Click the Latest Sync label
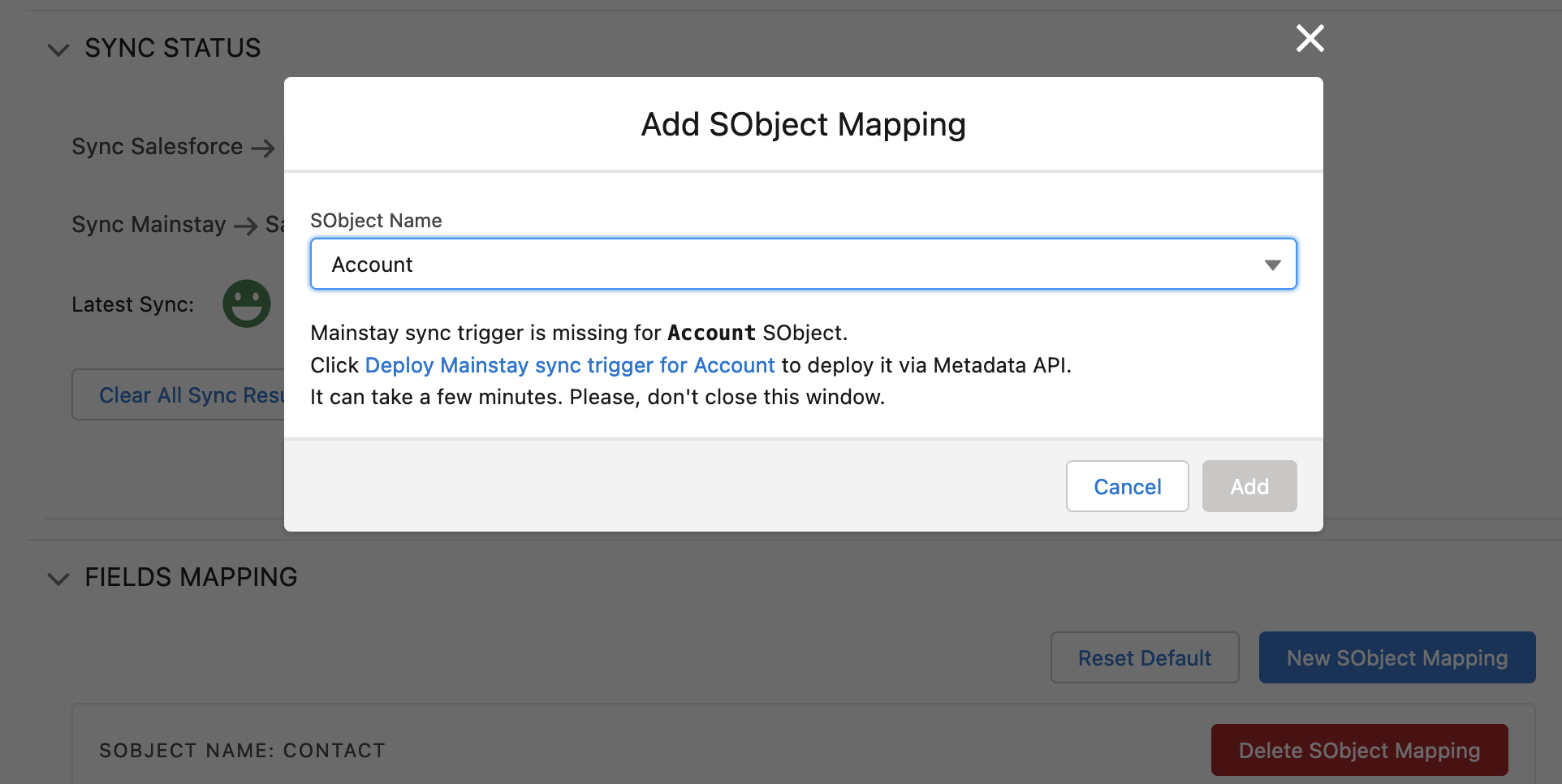This screenshot has width=1562, height=784. click(x=133, y=304)
